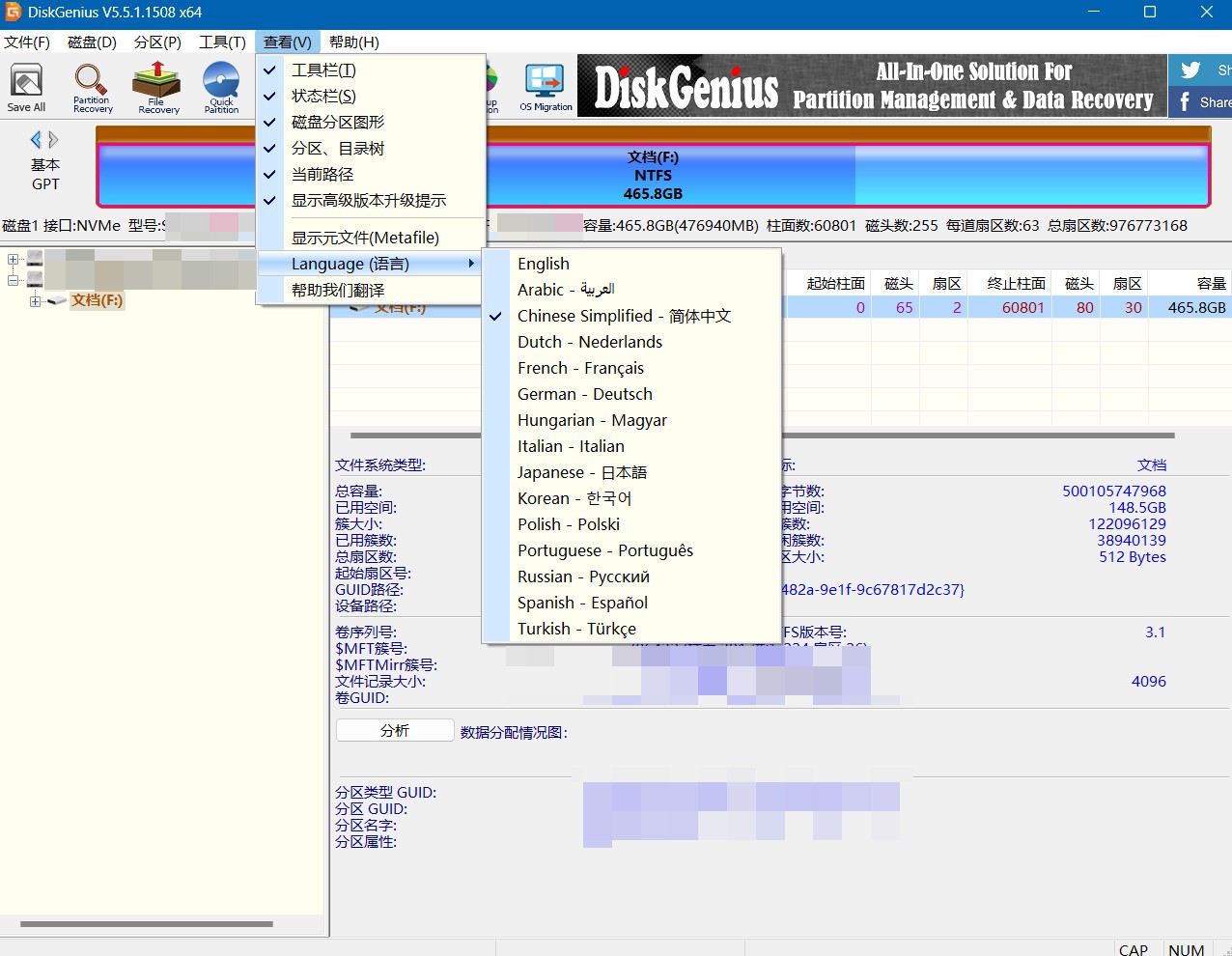Choose German - Deutsch language

631,394
